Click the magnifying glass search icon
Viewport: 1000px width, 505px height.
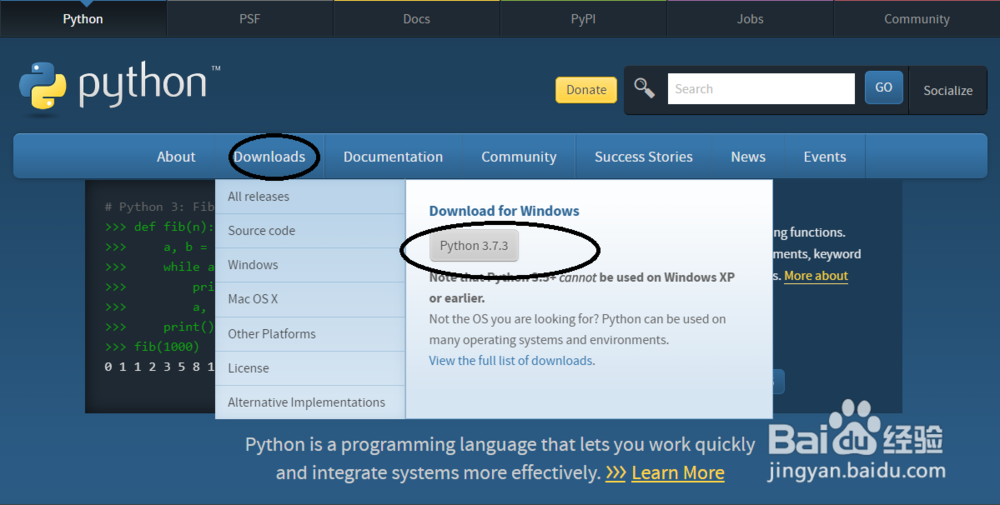[645, 88]
